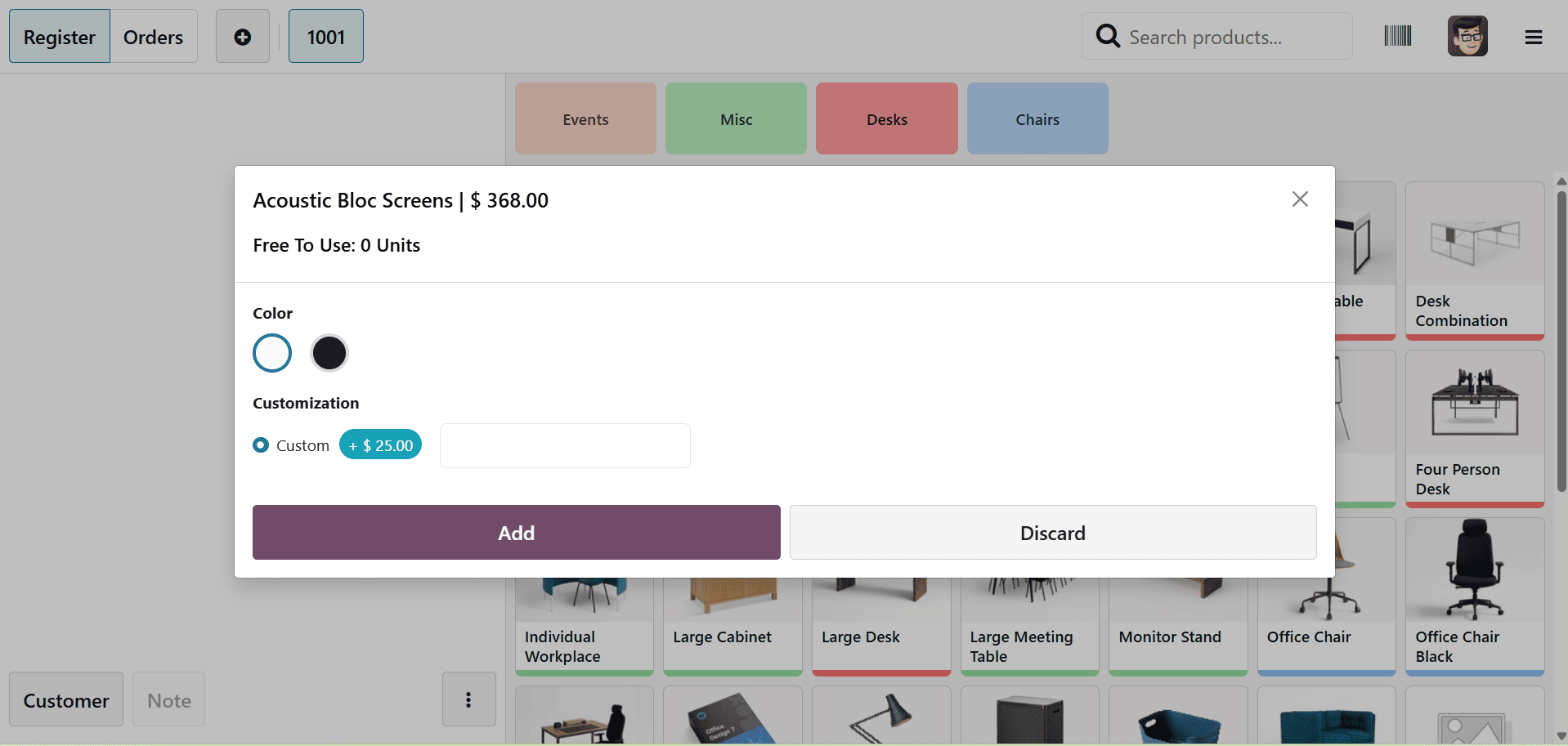Screen dimensions: 1568x746
Task: Click the Customer button
Action: 66,699
